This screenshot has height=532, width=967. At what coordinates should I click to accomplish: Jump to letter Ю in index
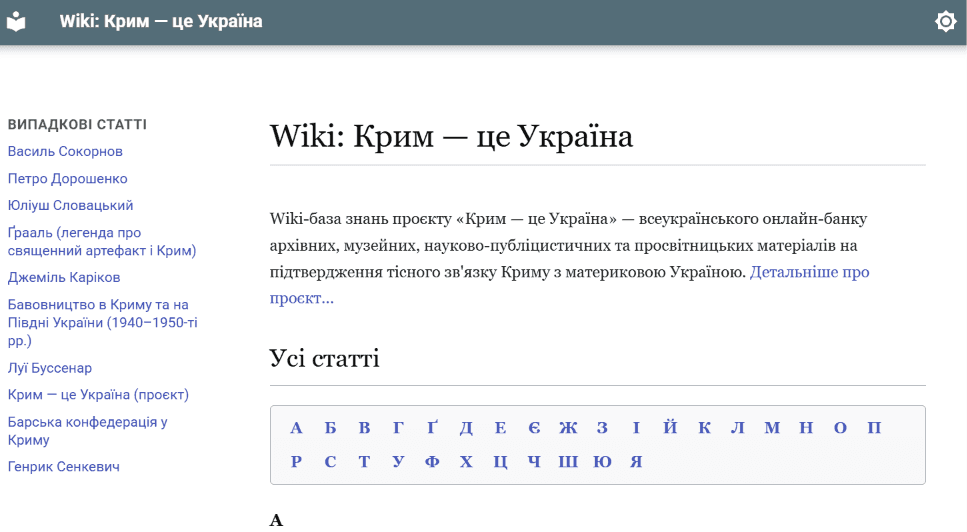coord(603,461)
